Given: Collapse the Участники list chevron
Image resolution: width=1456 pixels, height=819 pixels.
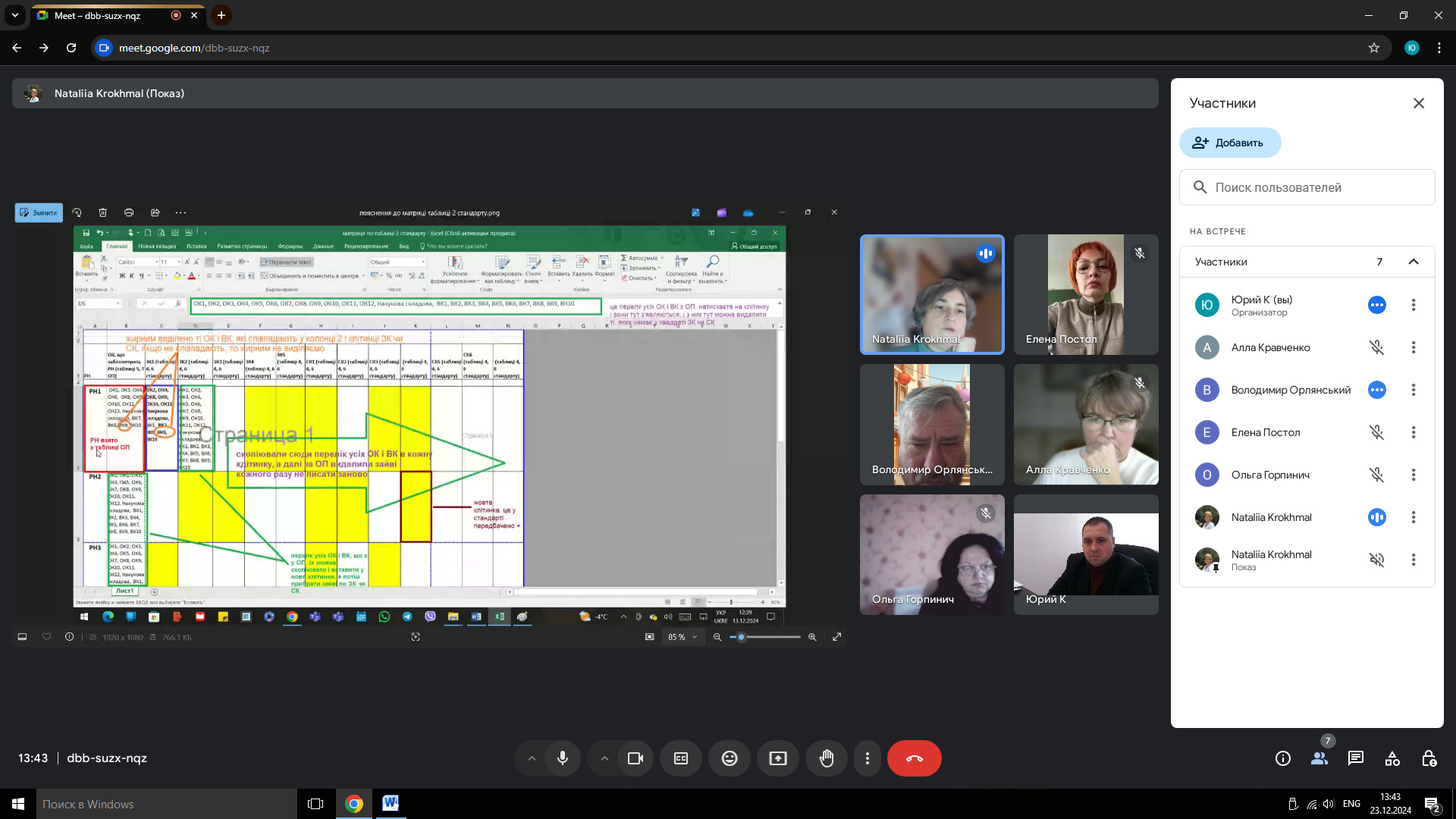Looking at the screenshot, I should [1414, 262].
